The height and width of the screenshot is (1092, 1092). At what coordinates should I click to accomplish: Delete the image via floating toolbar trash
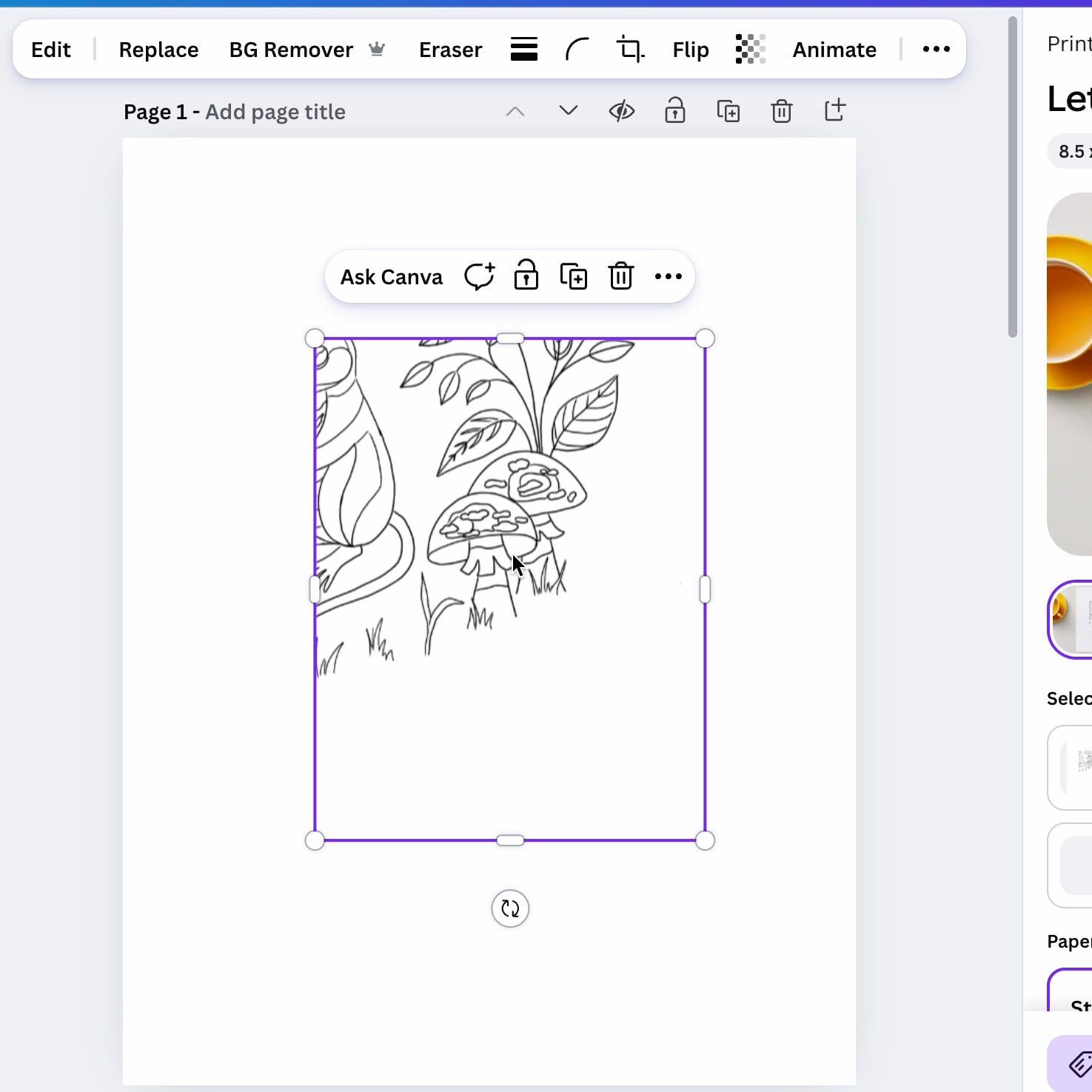[x=621, y=277]
